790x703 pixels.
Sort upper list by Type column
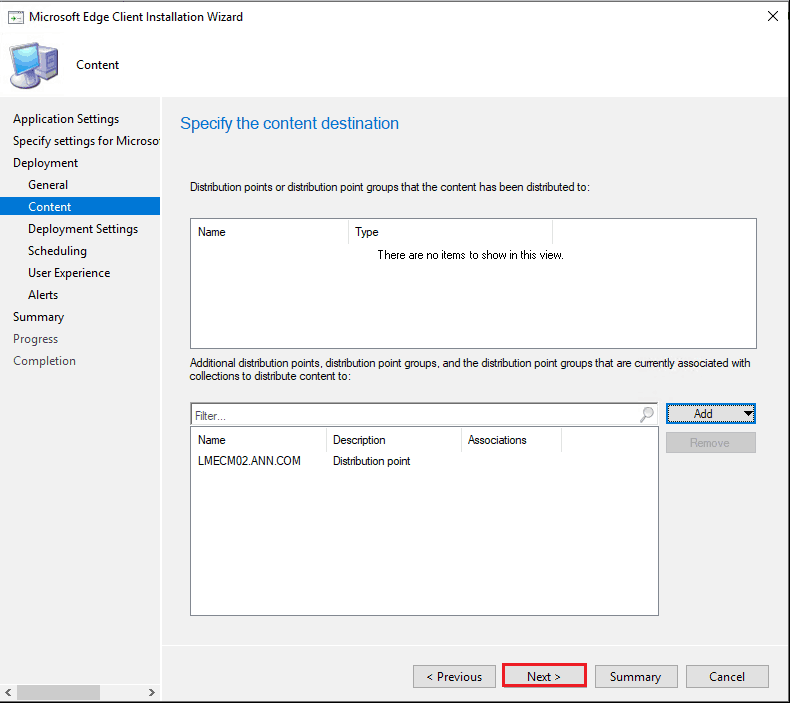click(450, 232)
